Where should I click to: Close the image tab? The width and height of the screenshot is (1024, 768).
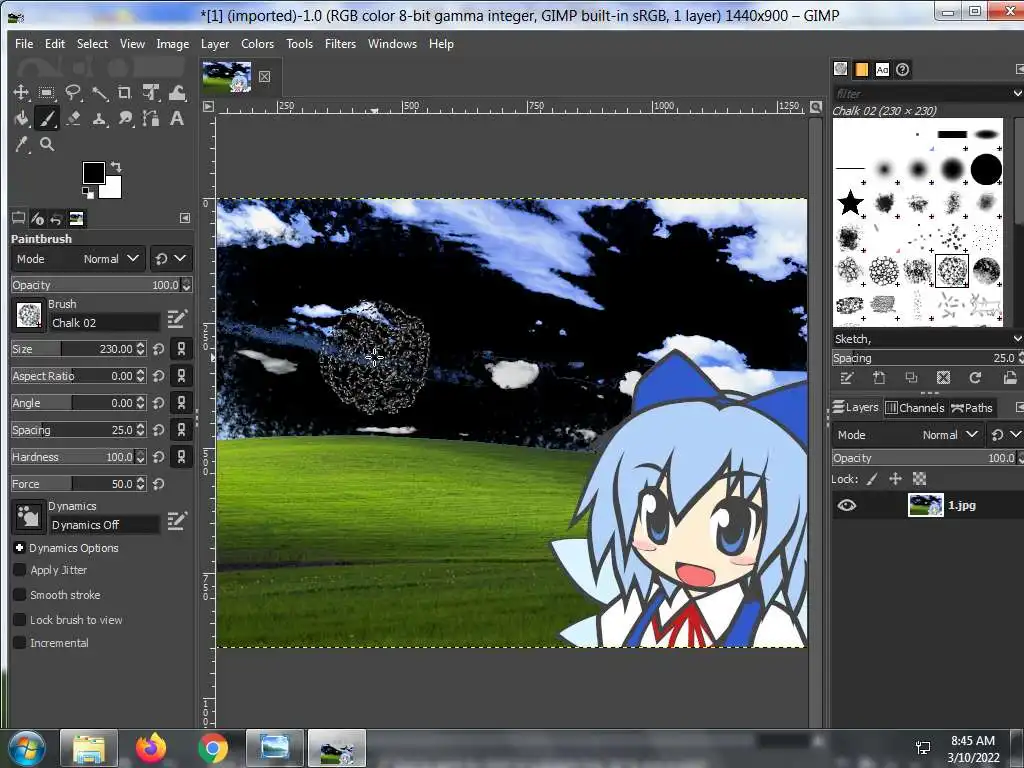(x=264, y=76)
